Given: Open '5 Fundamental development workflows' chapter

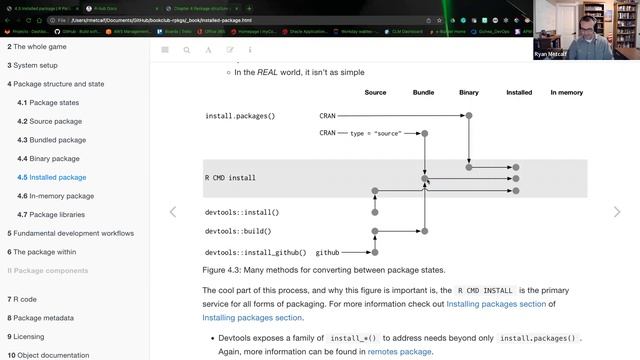Looking at the screenshot, I should (x=71, y=233).
